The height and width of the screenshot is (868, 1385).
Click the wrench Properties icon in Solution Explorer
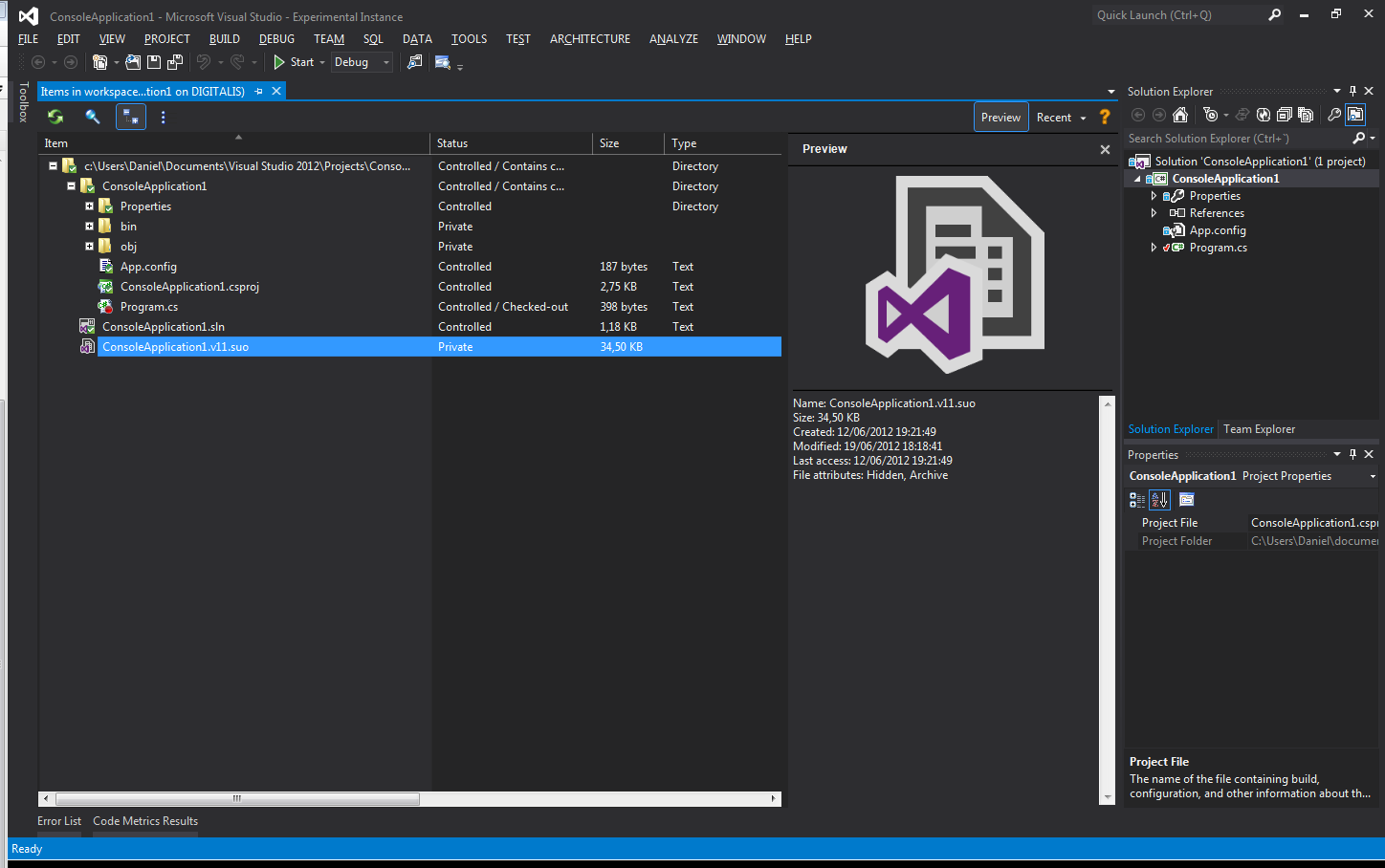pyautogui.click(x=1333, y=115)
